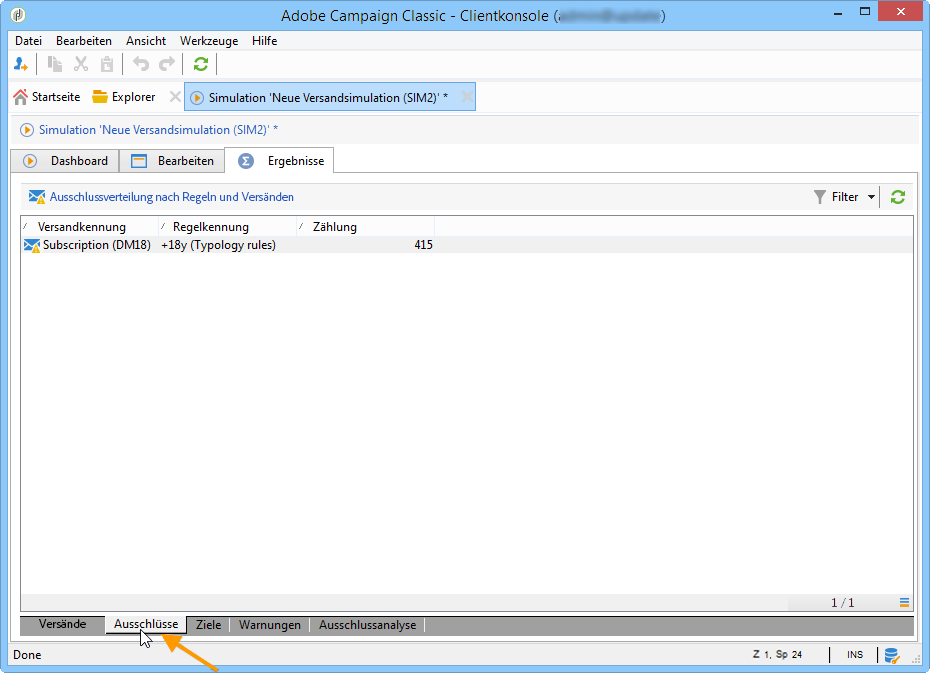
Task: Open the Filter dropdown arrow
Action: point(871,197)
